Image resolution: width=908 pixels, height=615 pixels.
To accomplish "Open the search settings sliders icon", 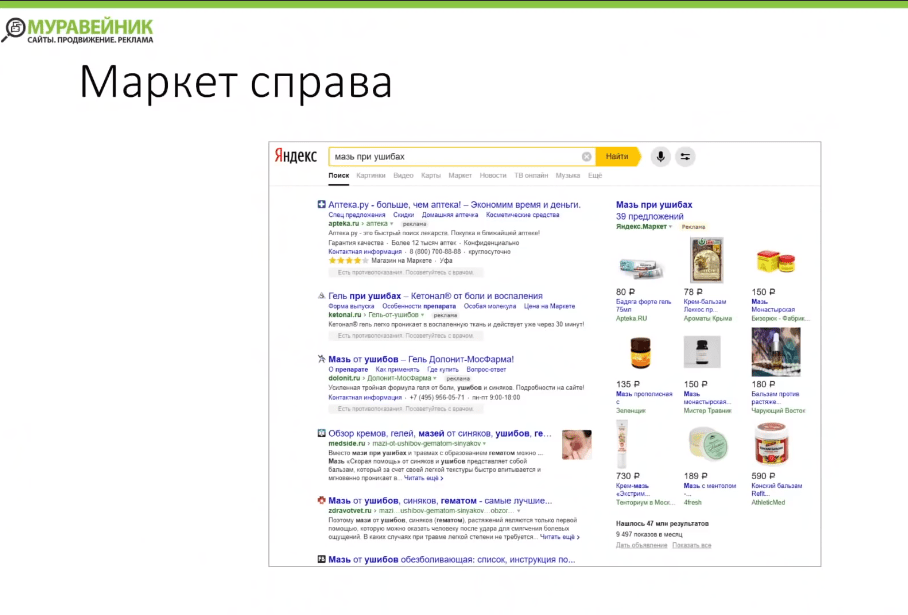I will click(x=685, y=156).
